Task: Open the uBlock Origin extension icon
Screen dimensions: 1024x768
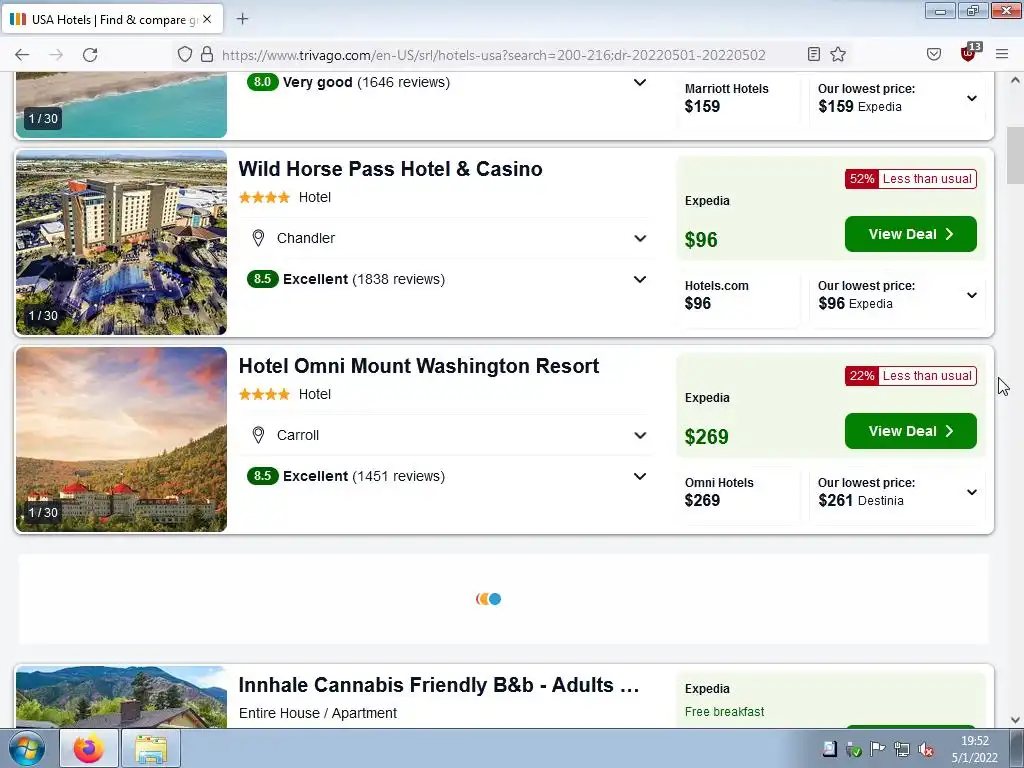Action: [x=969, y=53]
